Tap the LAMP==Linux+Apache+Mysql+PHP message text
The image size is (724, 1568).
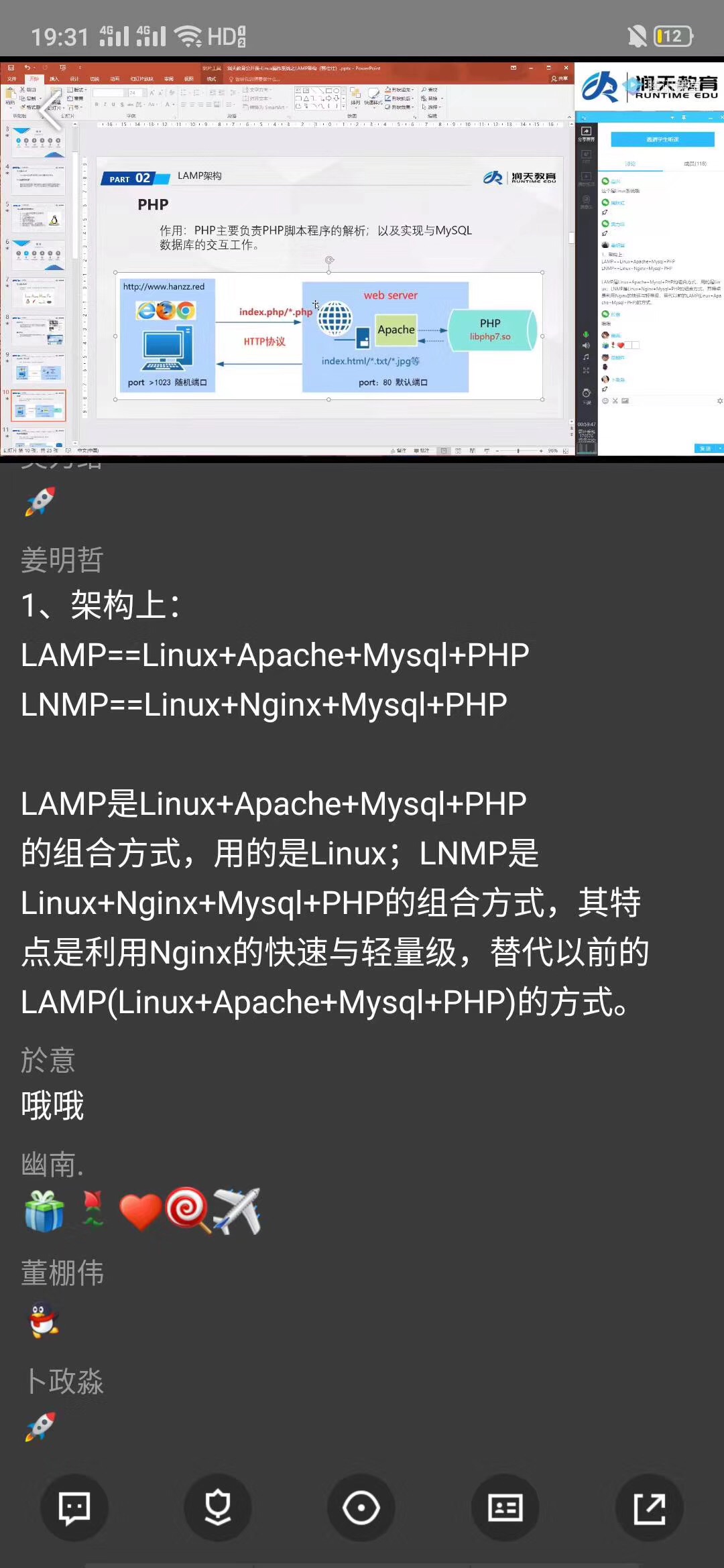coord(275,655)
